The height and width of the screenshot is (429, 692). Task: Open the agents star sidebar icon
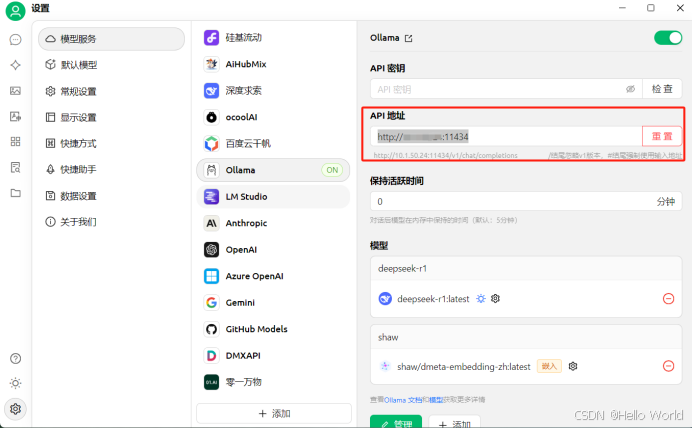(15, 65)
